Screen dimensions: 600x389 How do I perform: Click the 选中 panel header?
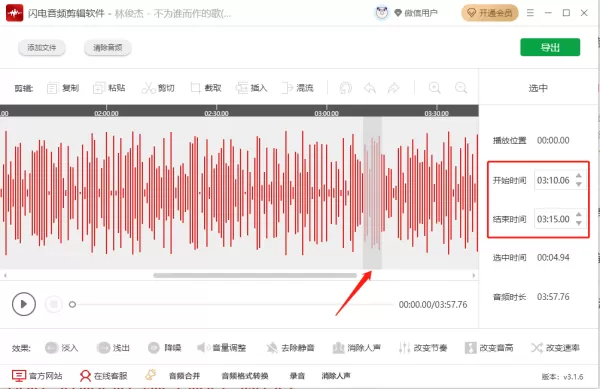coord(538,88)
